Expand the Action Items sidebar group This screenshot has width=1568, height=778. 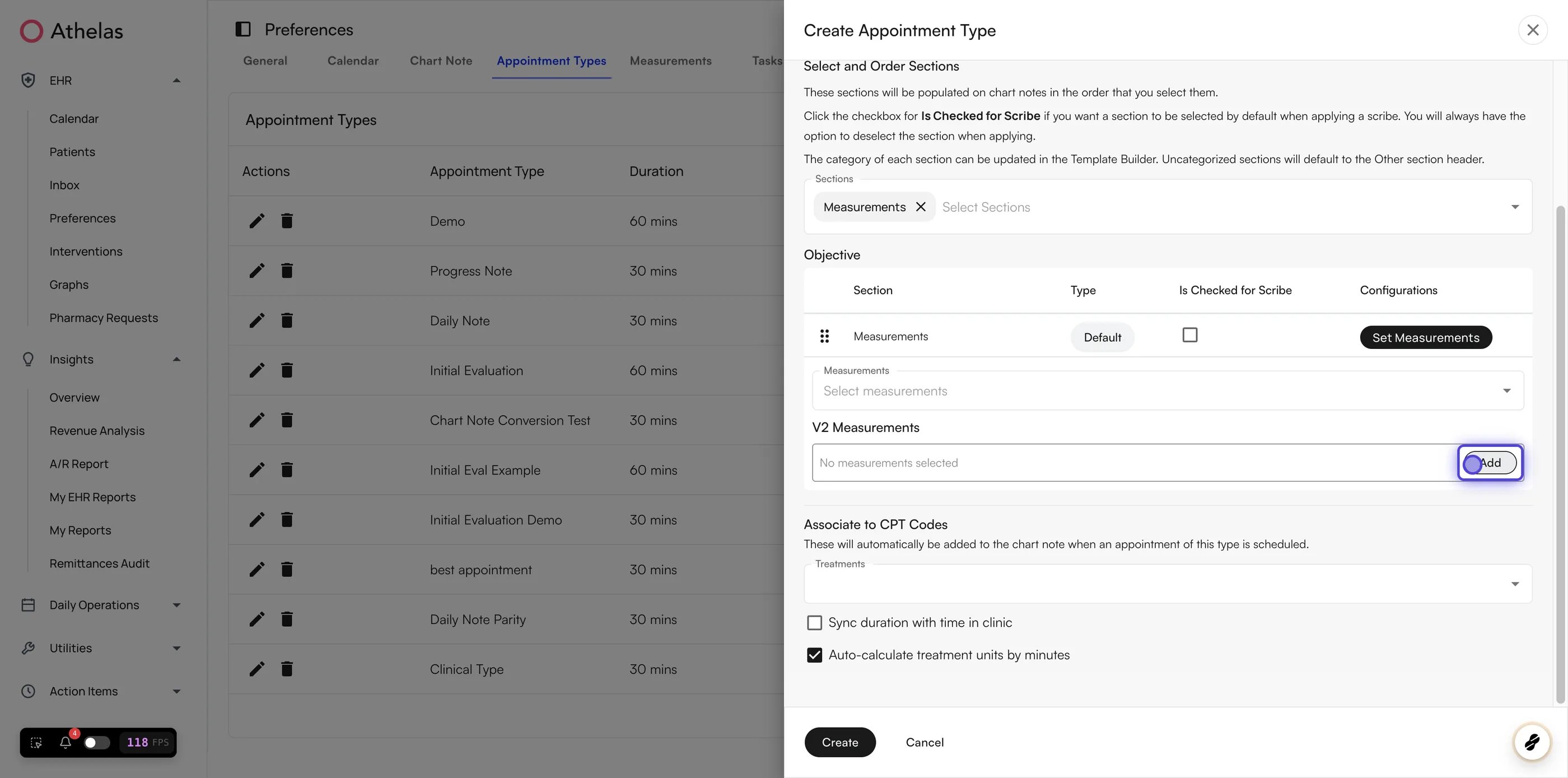tap(176, 692)
